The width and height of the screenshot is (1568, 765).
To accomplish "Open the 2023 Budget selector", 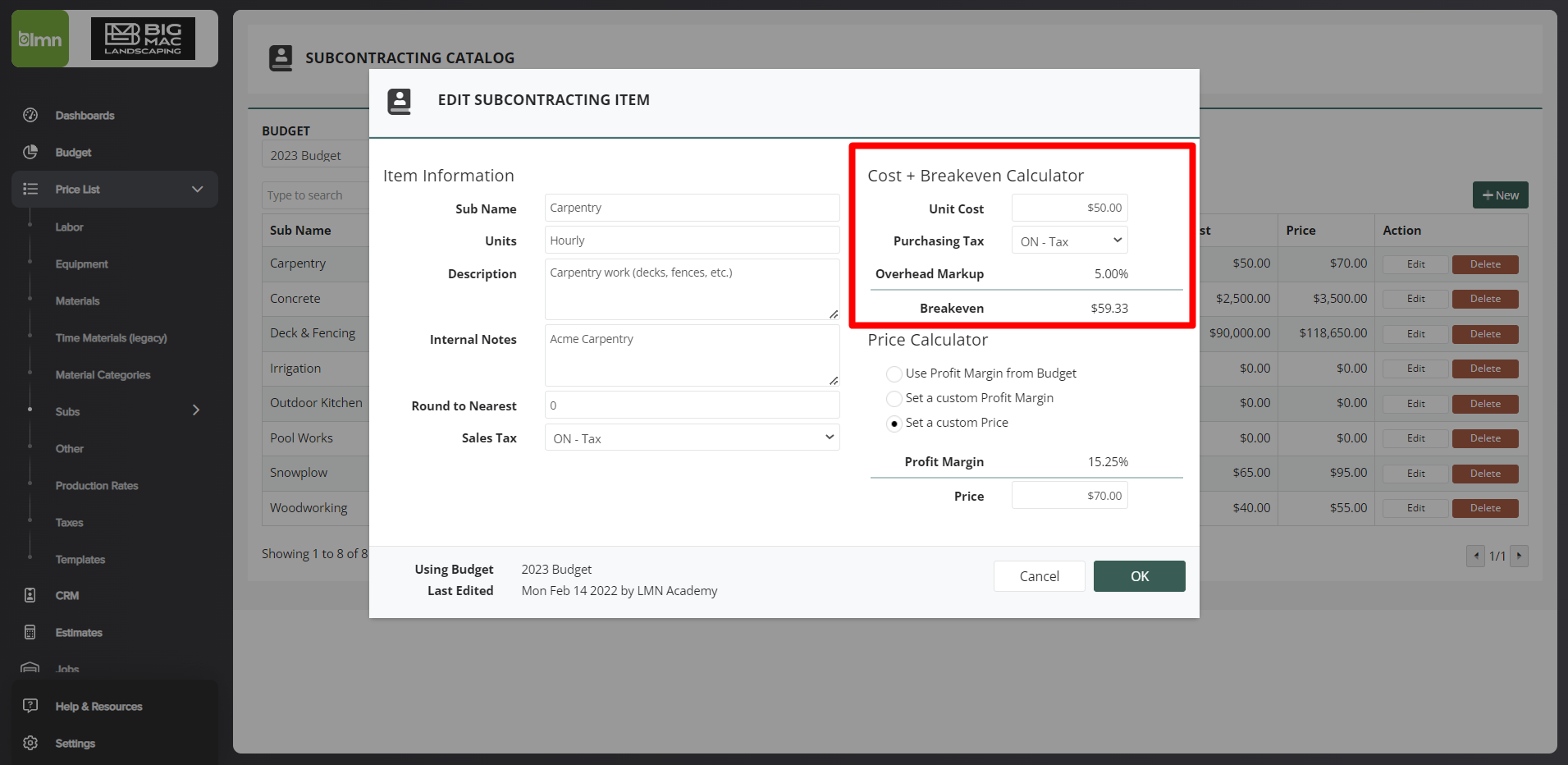I will [x=315, y=155].
